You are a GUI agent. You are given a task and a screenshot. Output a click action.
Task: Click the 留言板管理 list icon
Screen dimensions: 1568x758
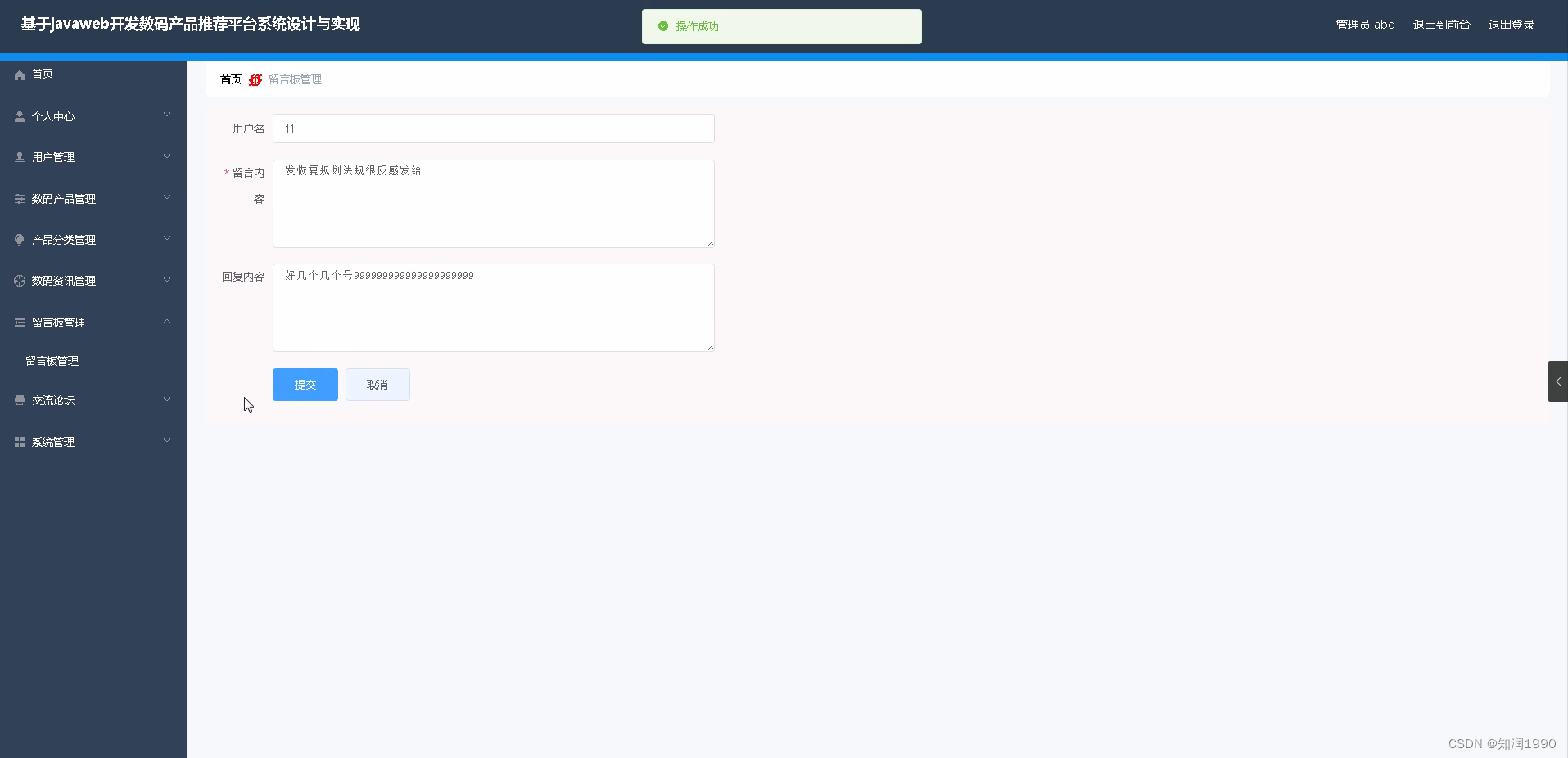click(x=18, y=321)
